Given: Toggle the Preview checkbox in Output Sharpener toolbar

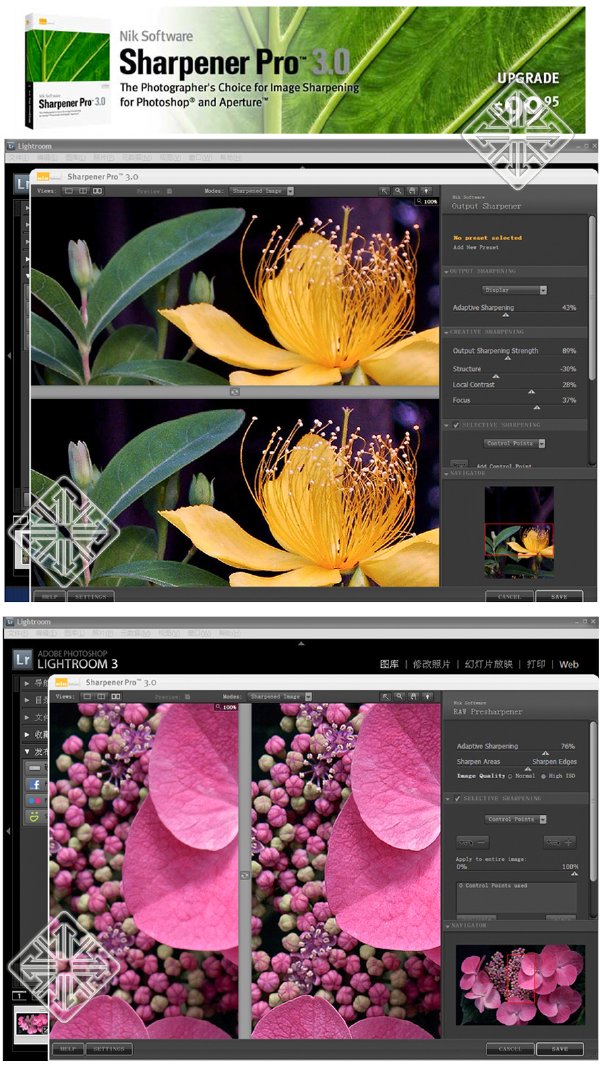Looking at the screenshot, I should (169, 191).
